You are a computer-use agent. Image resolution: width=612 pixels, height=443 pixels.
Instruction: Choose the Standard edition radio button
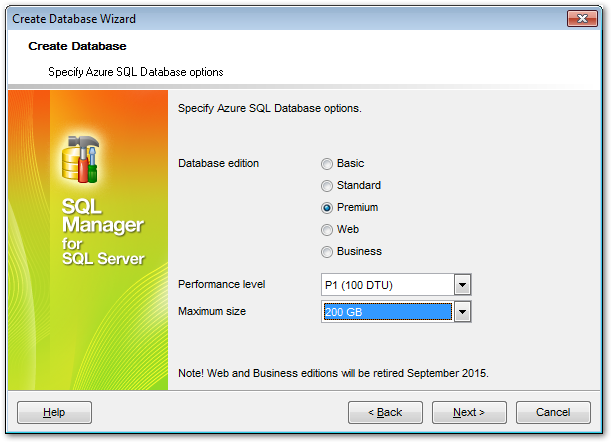click(327, 185)
